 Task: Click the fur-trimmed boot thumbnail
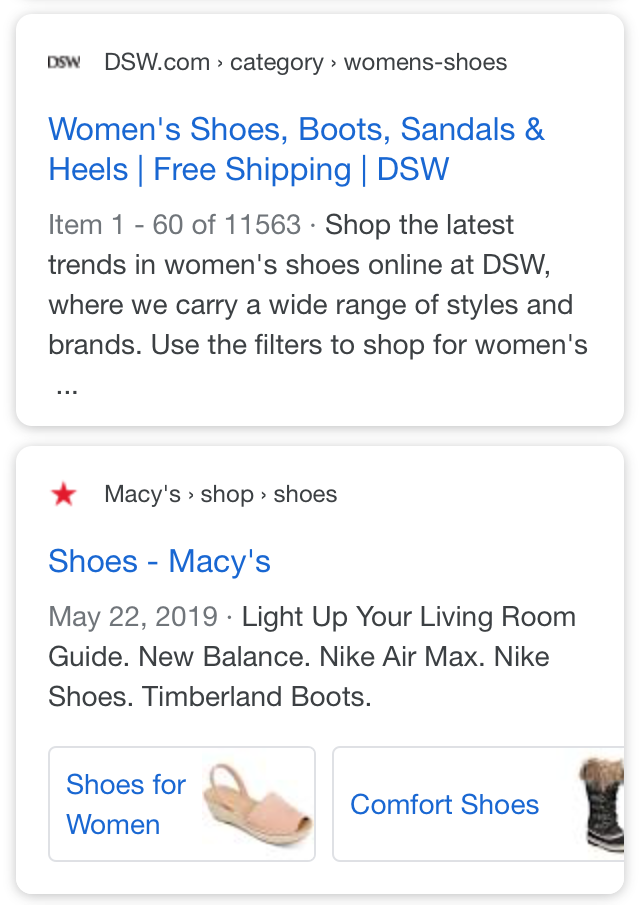[602, 805]
